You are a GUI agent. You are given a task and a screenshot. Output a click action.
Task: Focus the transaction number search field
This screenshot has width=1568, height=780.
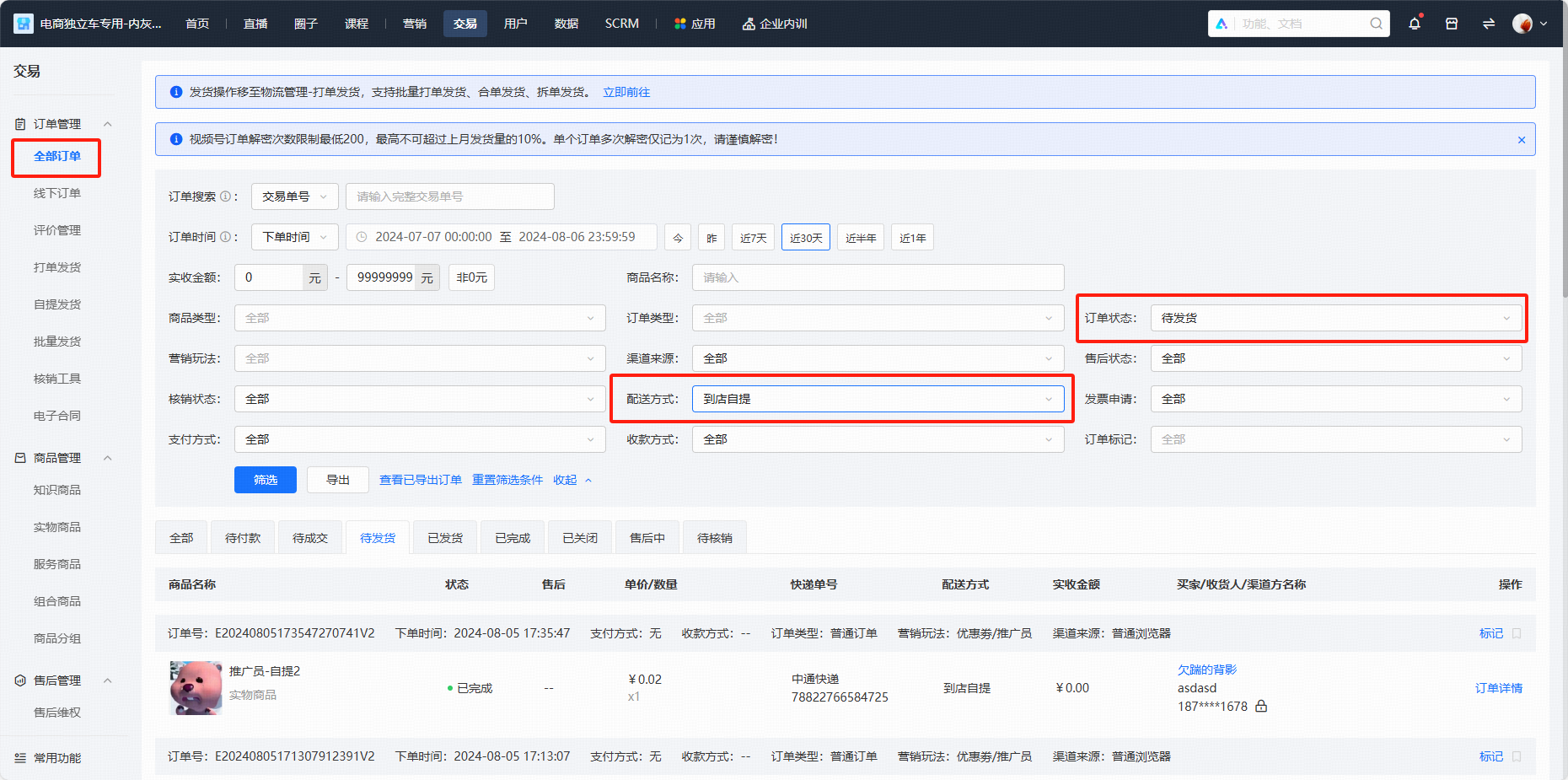(x=450, y=196)
